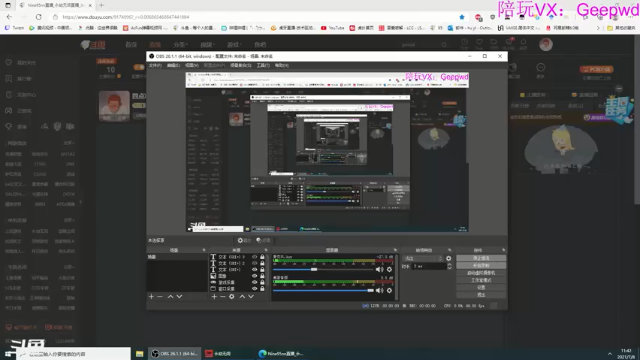Click the Stop Streaming button
640x360 pixels.
pos(481,258)
